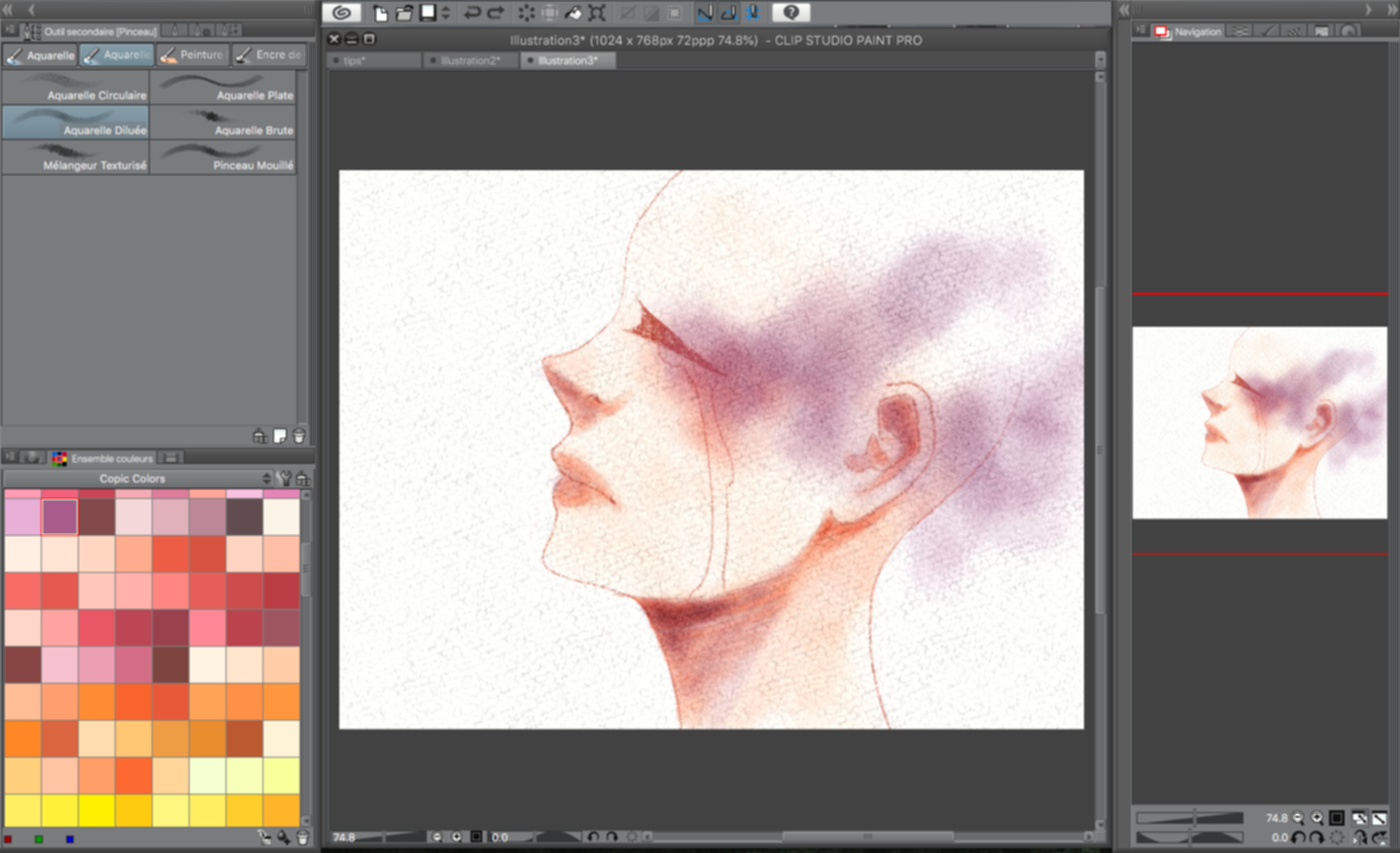Open the document tab list dropdown

(x=1100, y=60)
